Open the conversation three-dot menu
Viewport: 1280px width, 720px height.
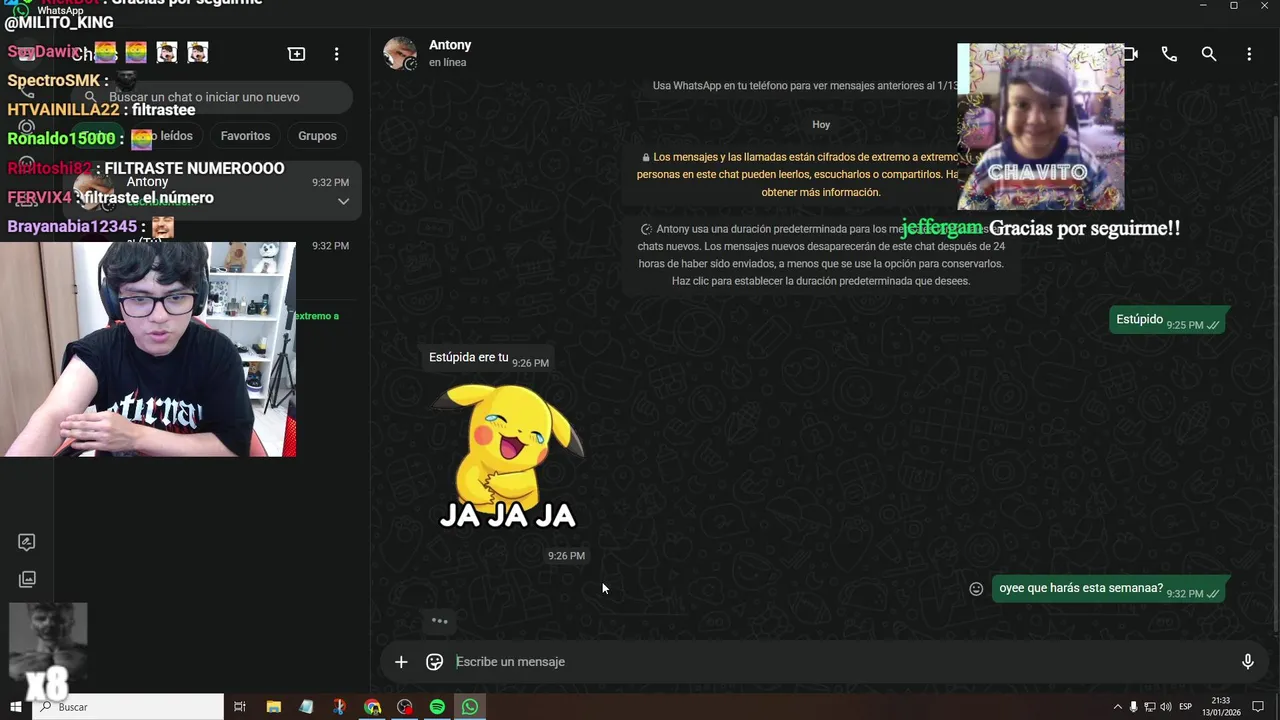[x=1249, y=54]
